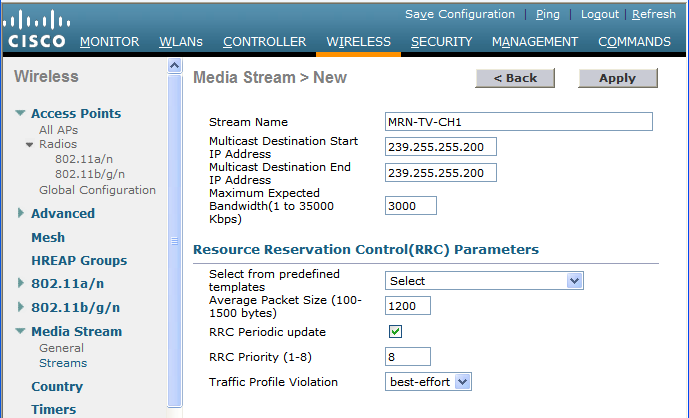Open the WLANs menu tab

point(180,42)
